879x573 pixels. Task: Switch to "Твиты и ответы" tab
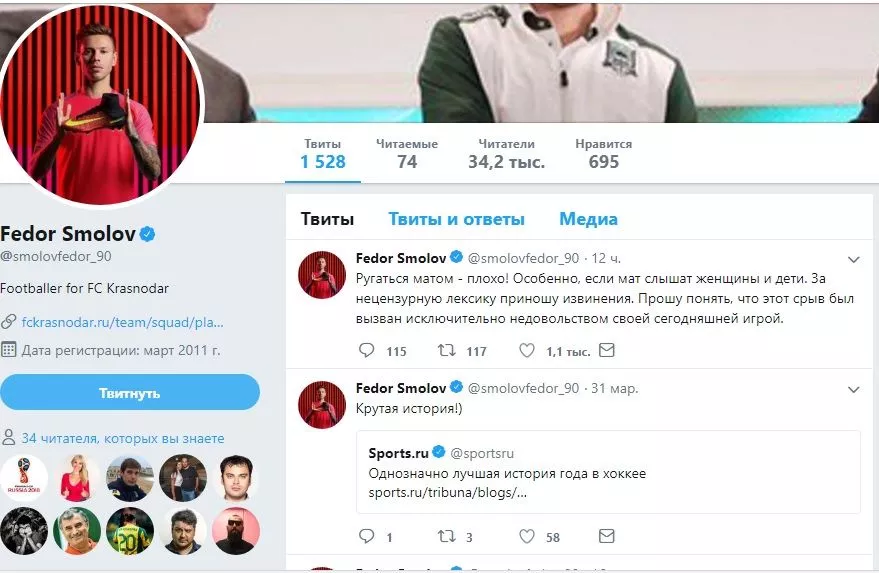point(456,219)
